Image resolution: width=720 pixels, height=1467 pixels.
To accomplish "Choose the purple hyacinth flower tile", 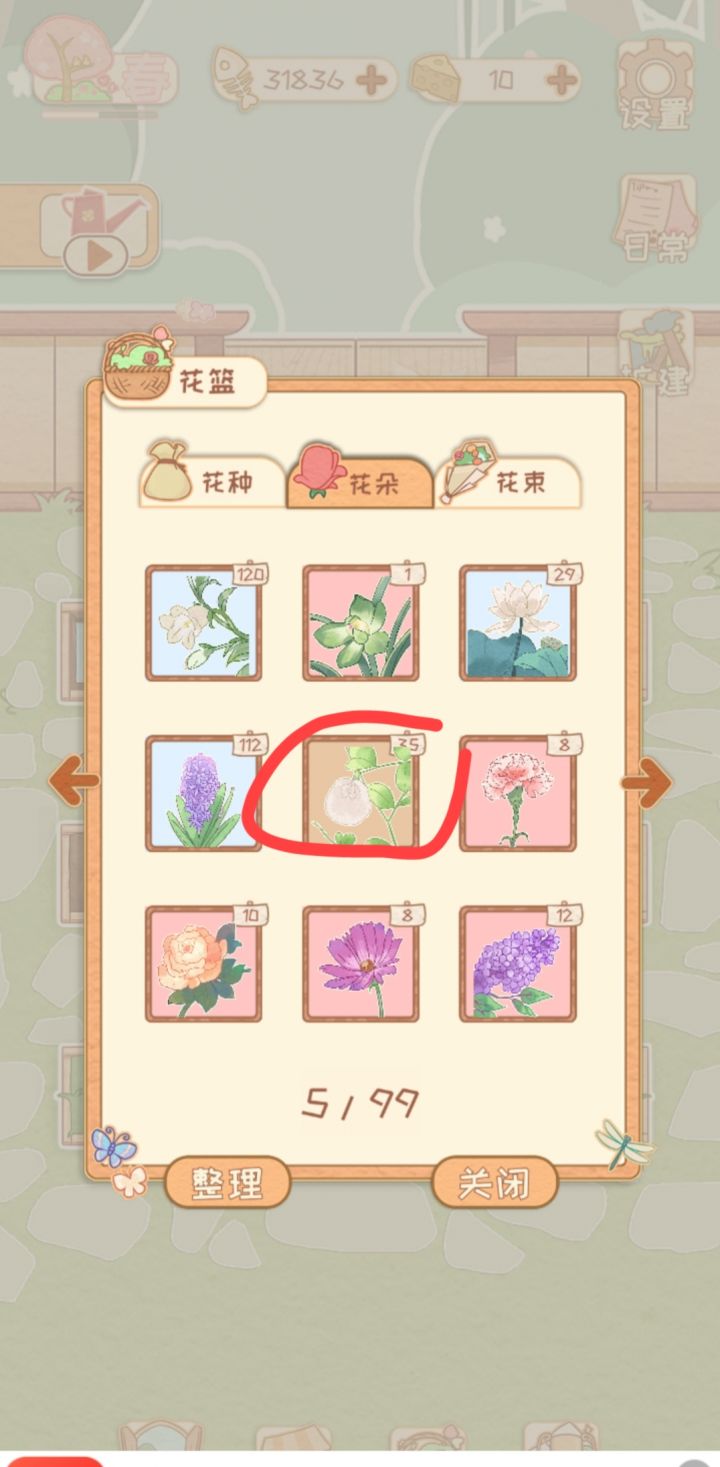I will tap(203, 794).
